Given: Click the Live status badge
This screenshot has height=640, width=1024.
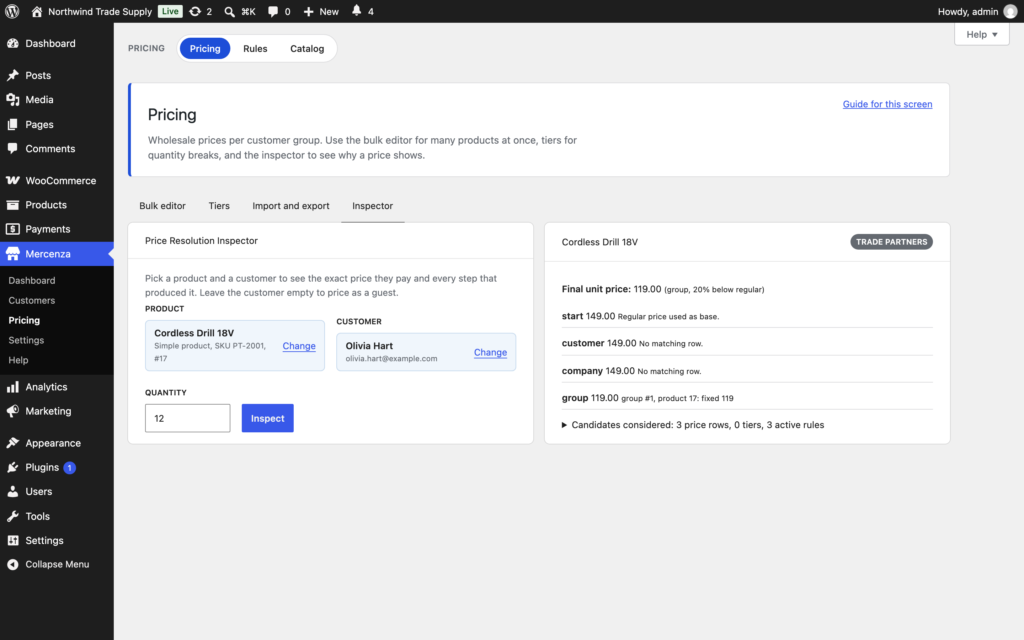Looking at the screenshot, I should 170,11.
